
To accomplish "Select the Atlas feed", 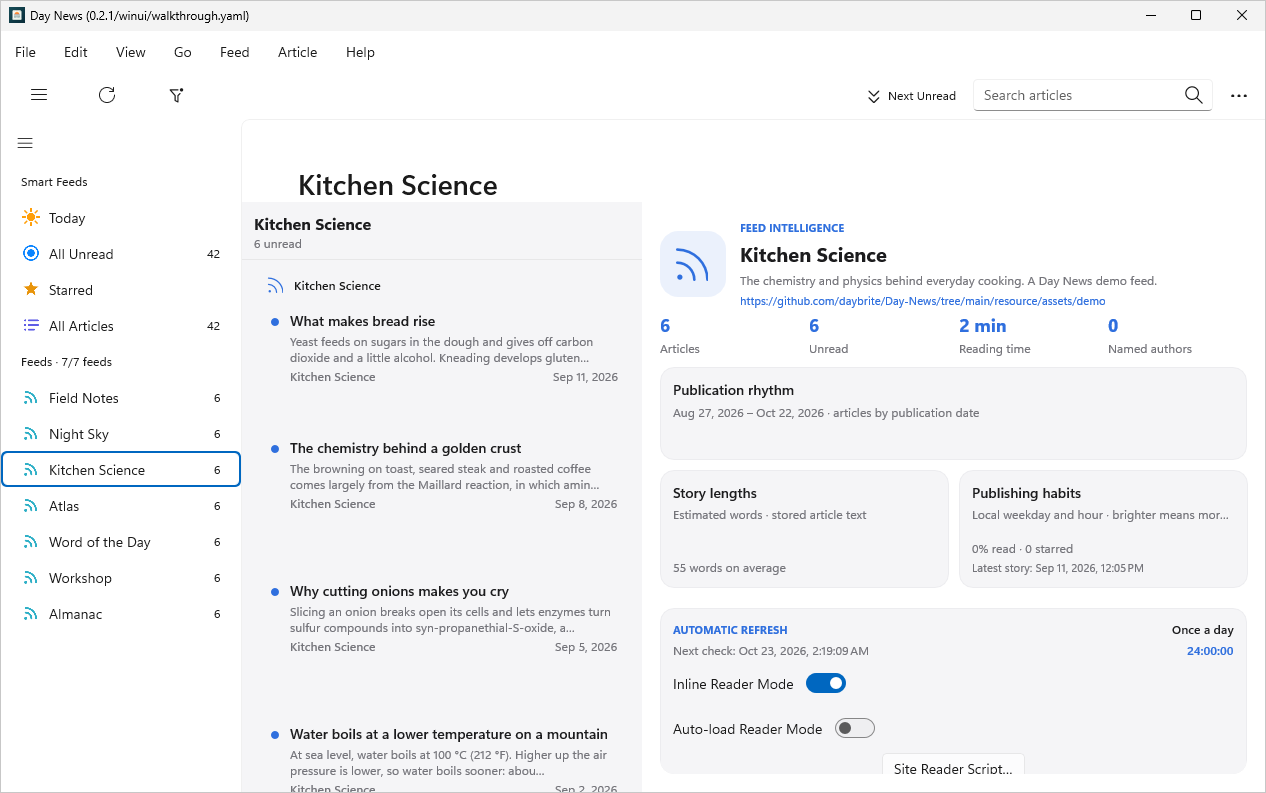I will [x=121, y=506].
